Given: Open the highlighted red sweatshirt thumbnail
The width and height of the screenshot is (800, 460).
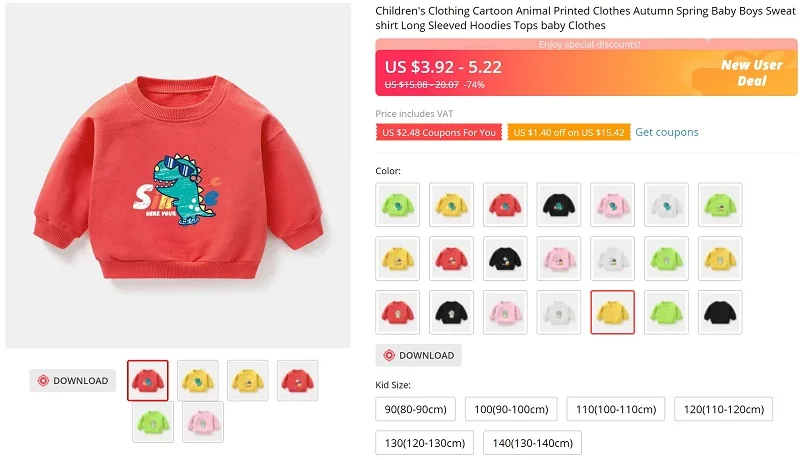Looking at the screenshot, I should [147, 380].
